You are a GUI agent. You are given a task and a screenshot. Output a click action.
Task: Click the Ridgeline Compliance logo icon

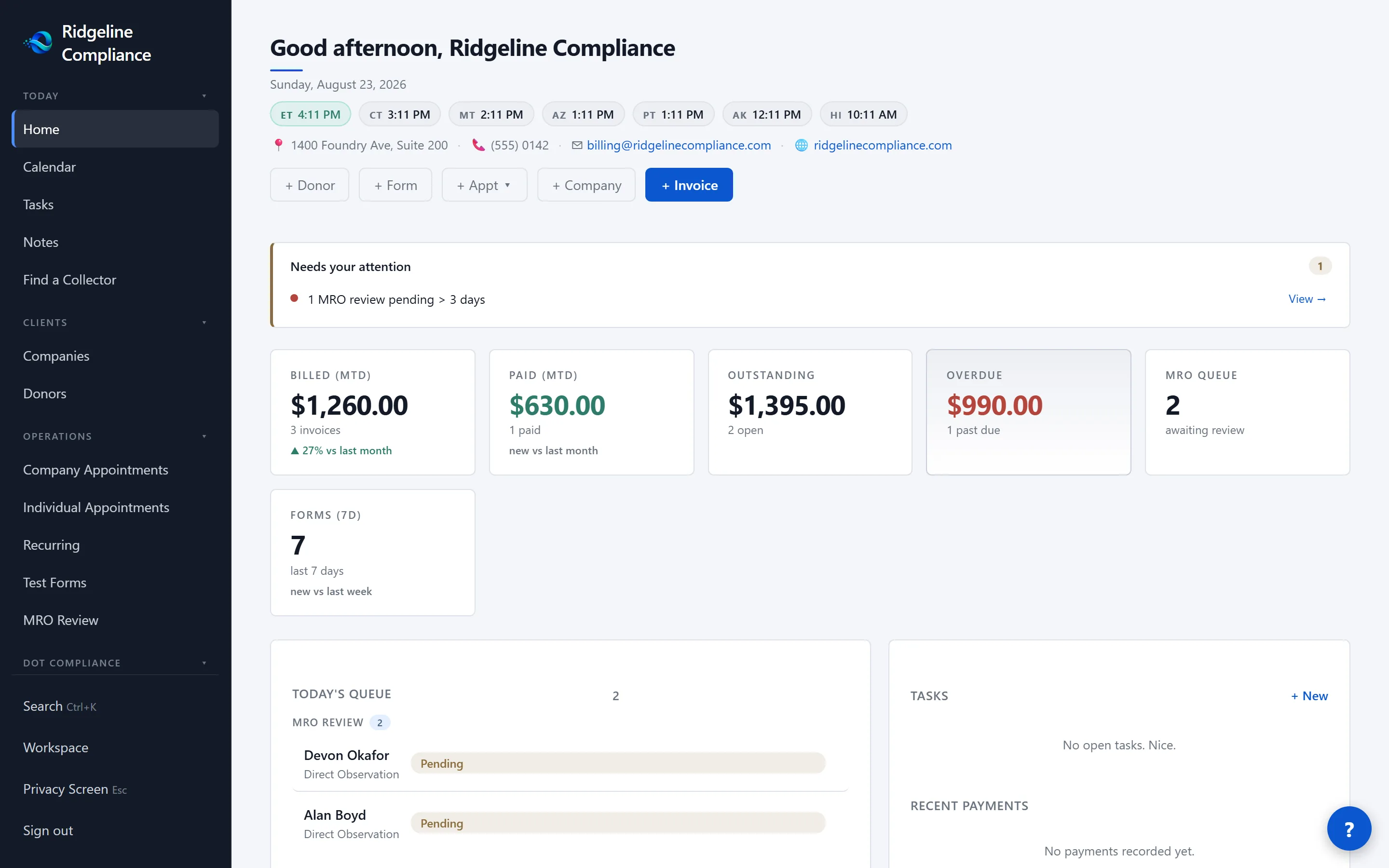[38, 42]
